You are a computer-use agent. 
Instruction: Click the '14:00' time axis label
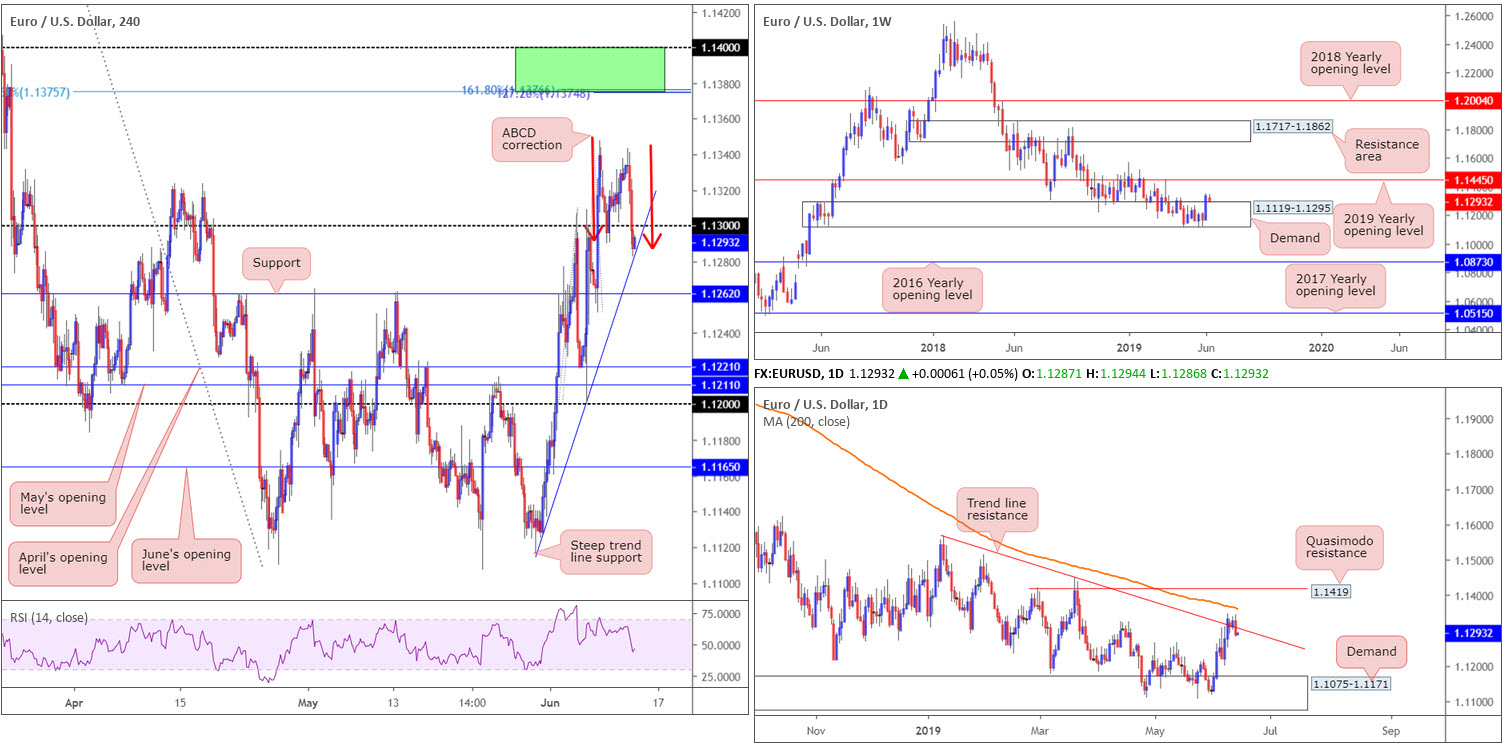click(473, 703)
